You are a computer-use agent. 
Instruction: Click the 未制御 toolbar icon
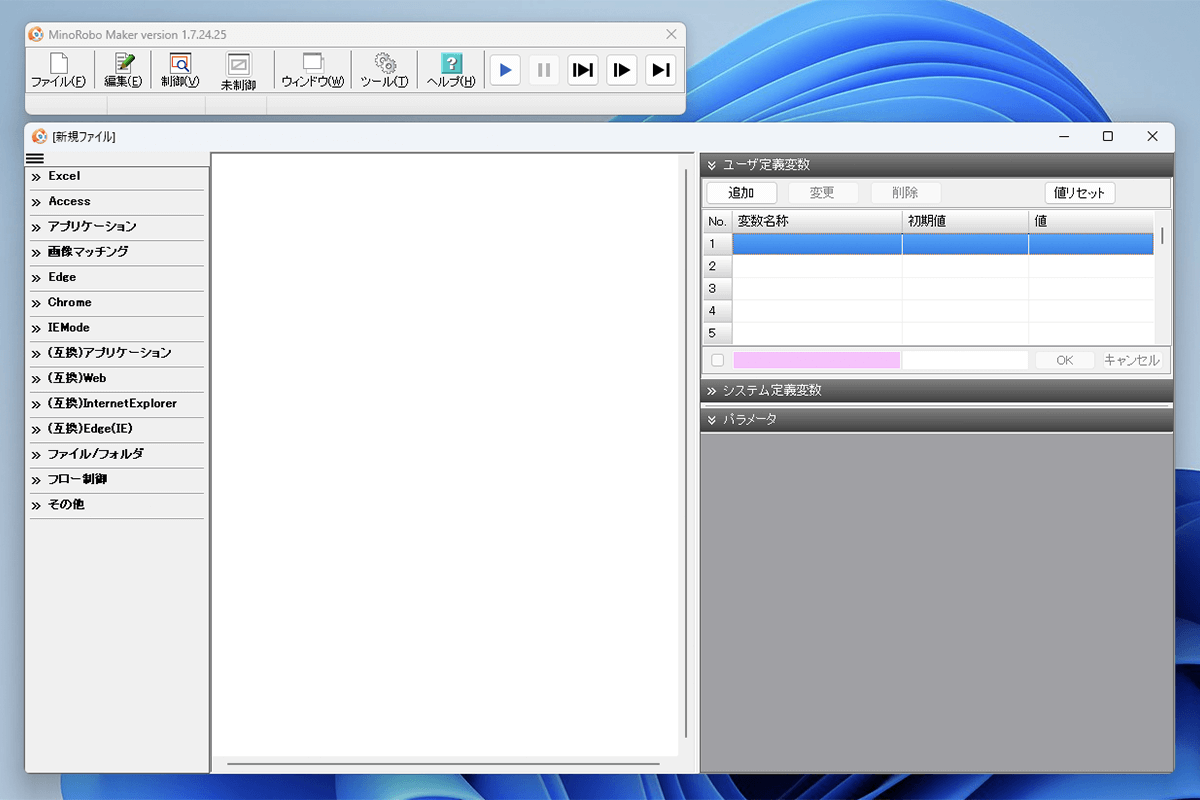238,70
